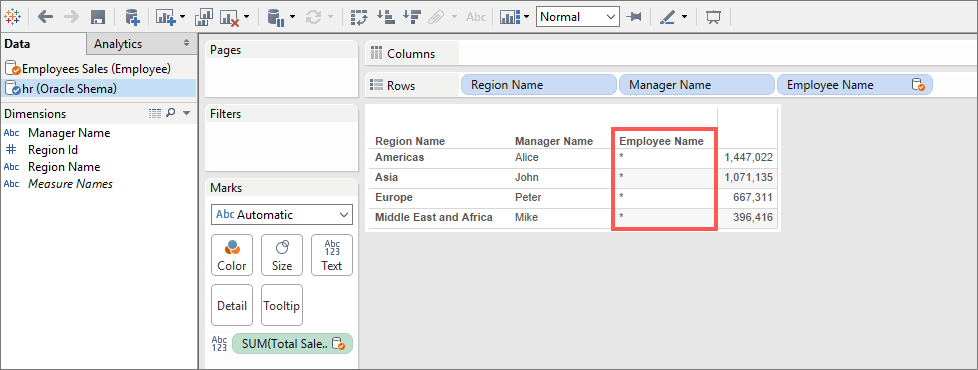Open the new worksheet dropdown arrow
Image resolution: width=978 pixels, height=370 pixels.
(182, 17)
